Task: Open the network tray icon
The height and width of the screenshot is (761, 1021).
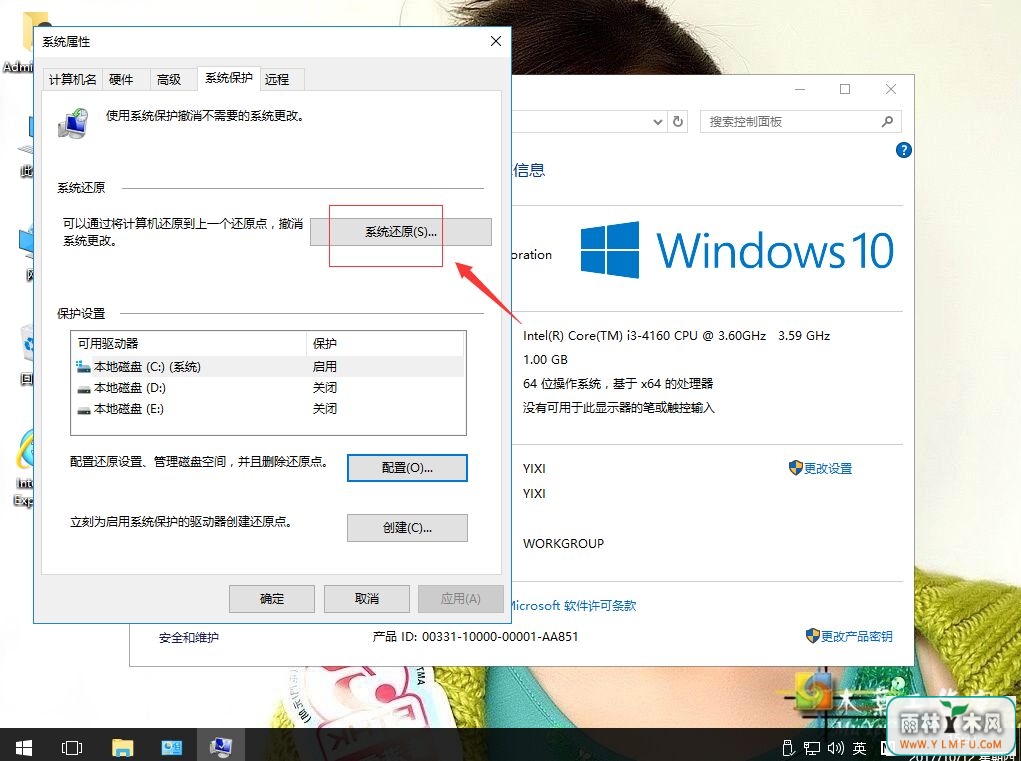Action: click(811, 749)
